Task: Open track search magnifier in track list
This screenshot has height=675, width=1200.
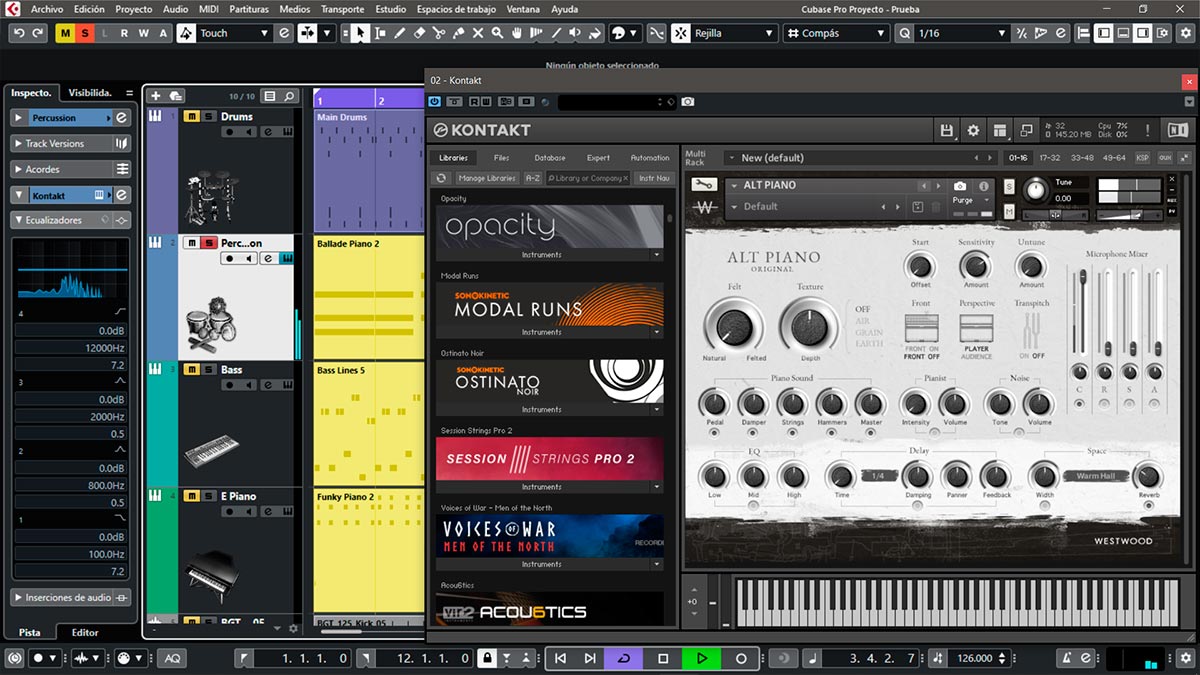Action: pos(289,96)
